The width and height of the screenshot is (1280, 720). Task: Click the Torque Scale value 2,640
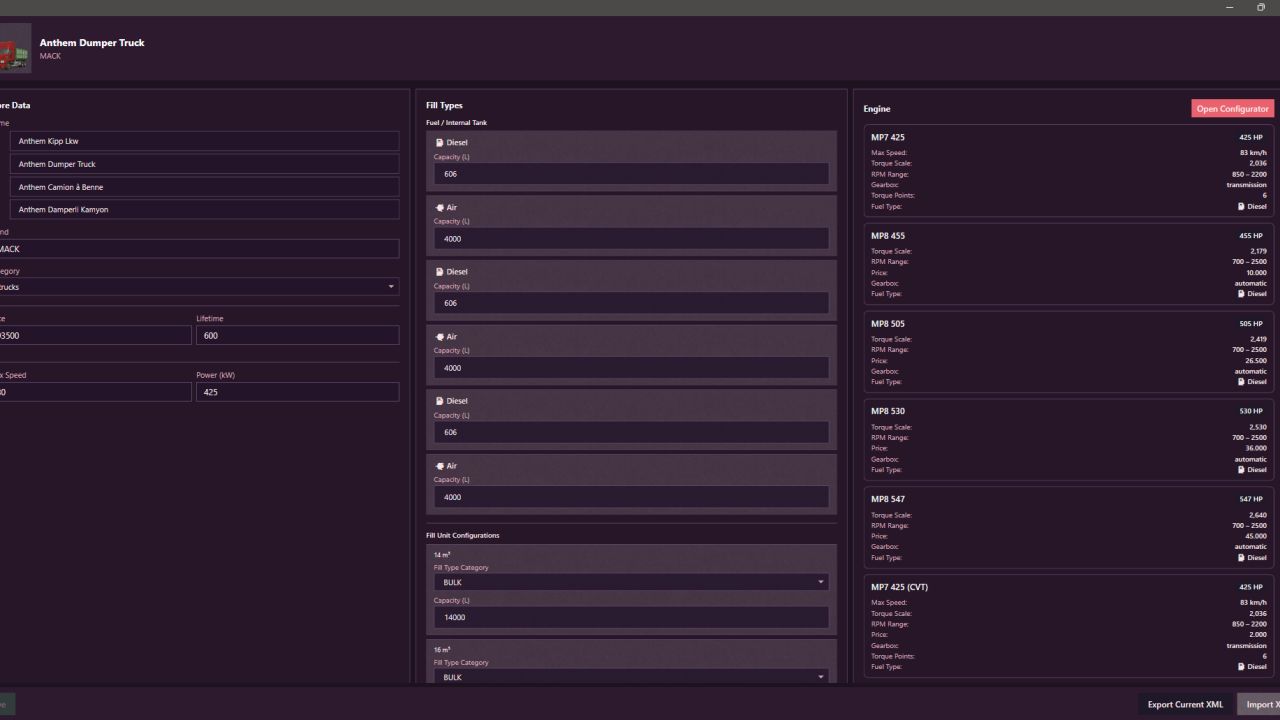point(1258,515)
